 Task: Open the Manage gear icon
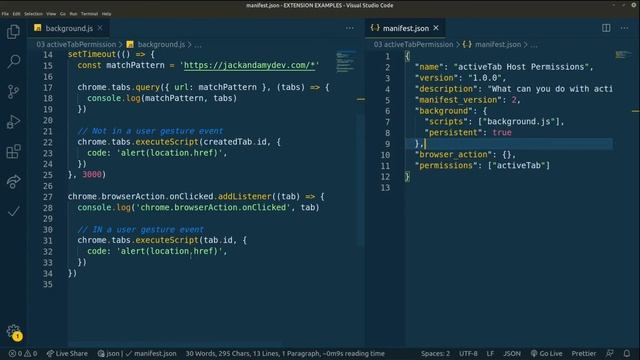tap(13, 331)
